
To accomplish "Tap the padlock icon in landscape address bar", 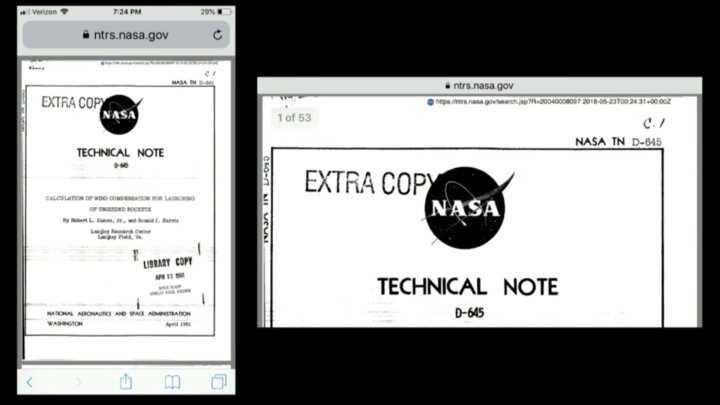I will [448, 85].
